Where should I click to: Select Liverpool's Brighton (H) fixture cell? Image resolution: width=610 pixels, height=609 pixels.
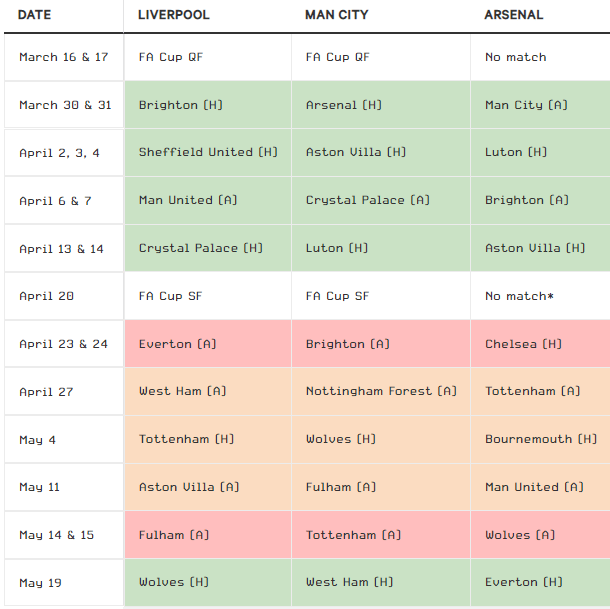208,105
